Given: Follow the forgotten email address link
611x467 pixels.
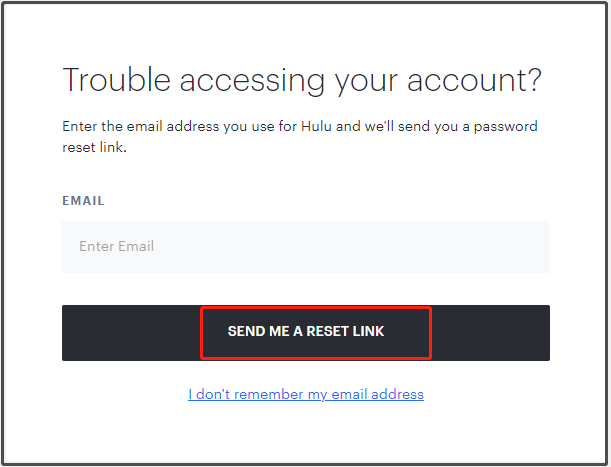Looking at the screenshot, I should (306, 394).
